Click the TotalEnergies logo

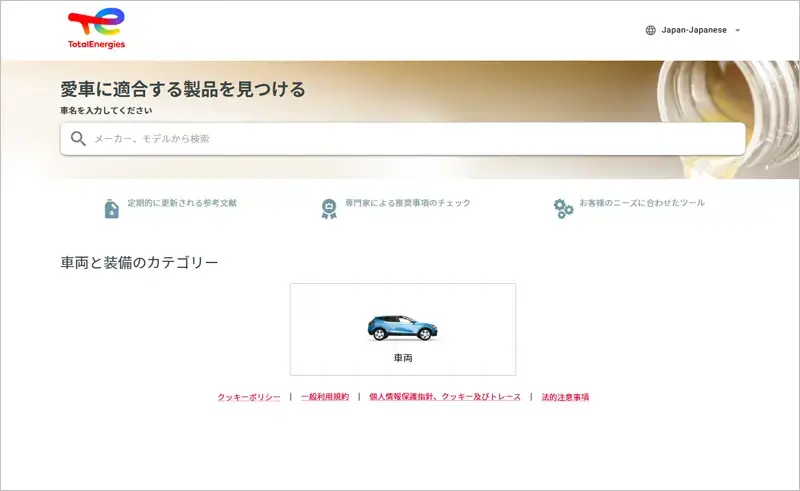(96, 29)
